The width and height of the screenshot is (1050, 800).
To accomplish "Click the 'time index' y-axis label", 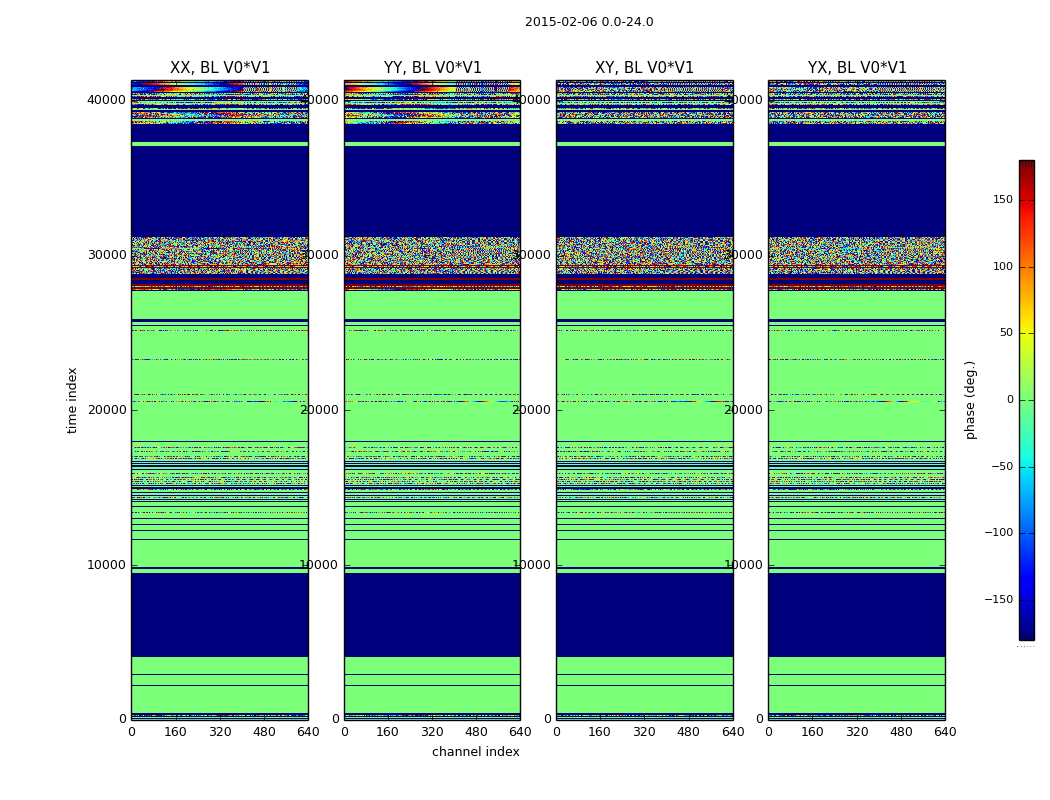I will coord(72,400).
